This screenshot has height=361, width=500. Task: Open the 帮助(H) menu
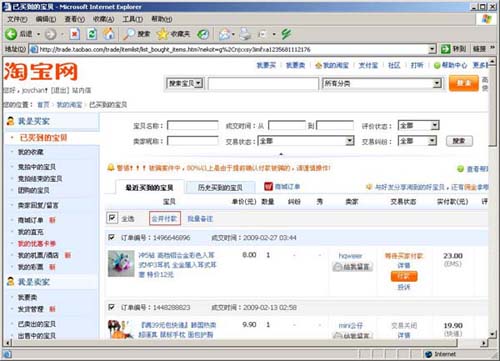162,19
